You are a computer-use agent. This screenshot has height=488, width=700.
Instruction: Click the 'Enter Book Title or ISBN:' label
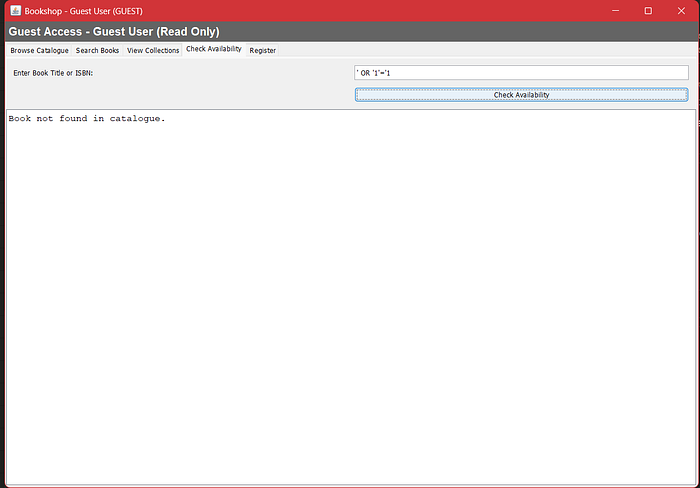[x=53, y=73]
